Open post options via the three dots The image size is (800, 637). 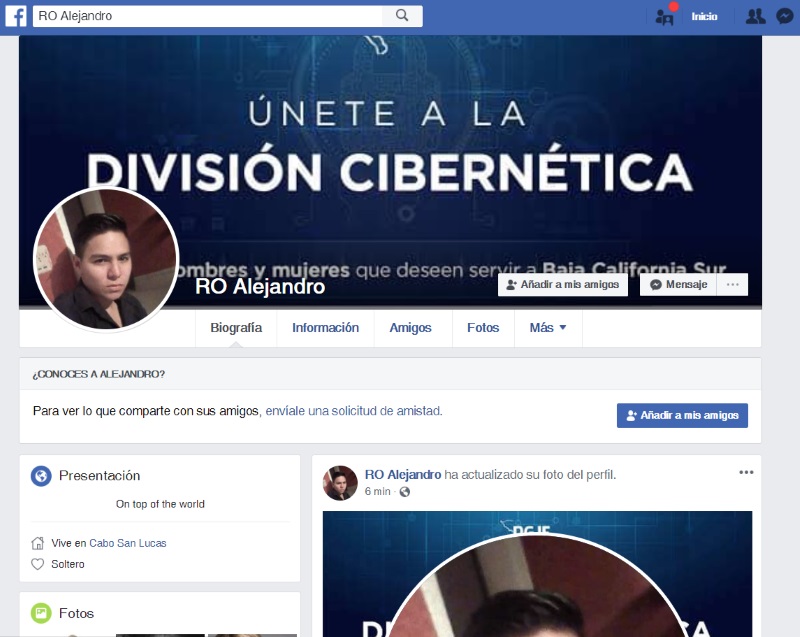(x=745, y=472)
